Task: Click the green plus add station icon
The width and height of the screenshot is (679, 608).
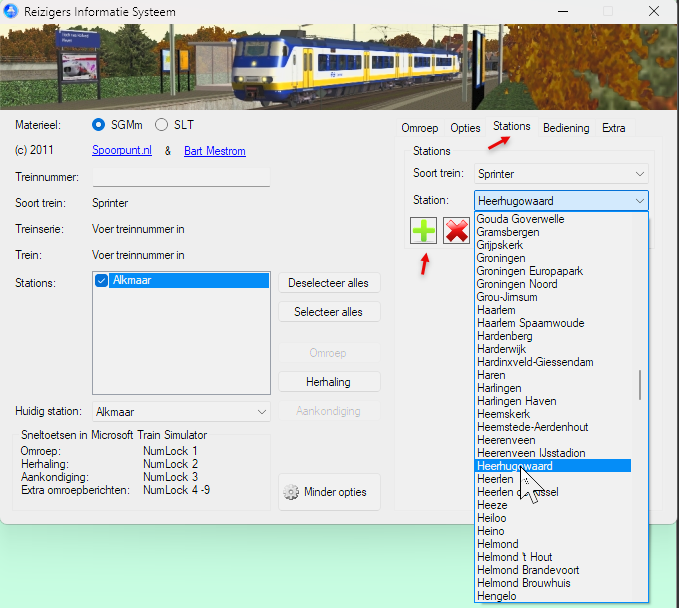Action: click(424, 231)
